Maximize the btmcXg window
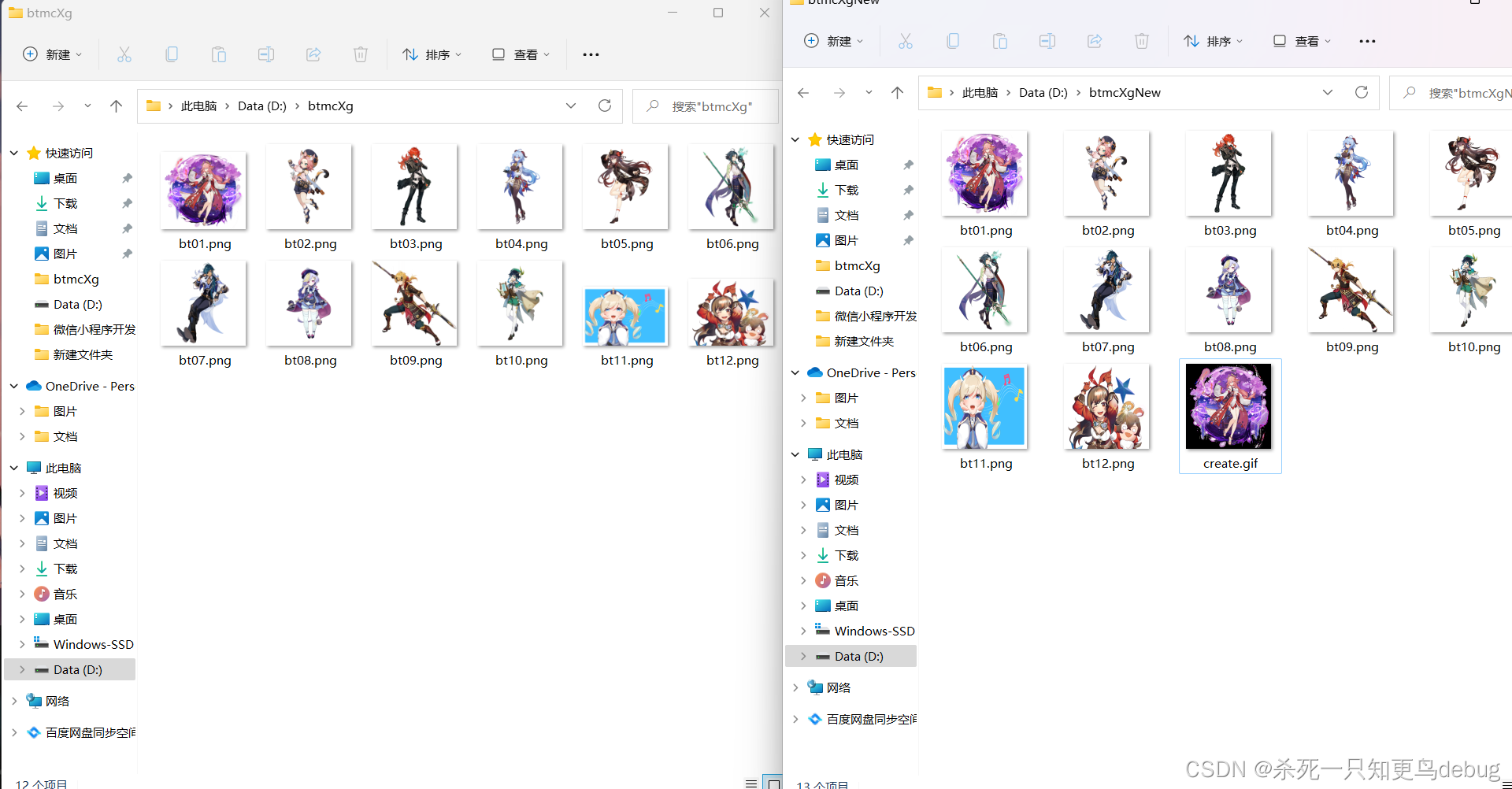Viewport: 1512px width, 789px height. pyautogui.click(x=718, y=13)
